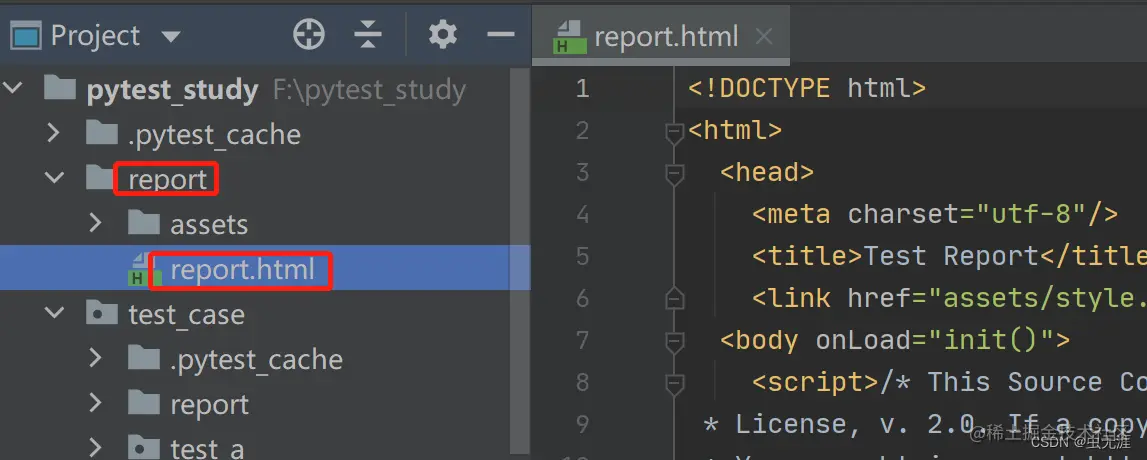This screenshot has height=460, width=1147.
Task: Open Project panel settings gear
Action: 443,34
